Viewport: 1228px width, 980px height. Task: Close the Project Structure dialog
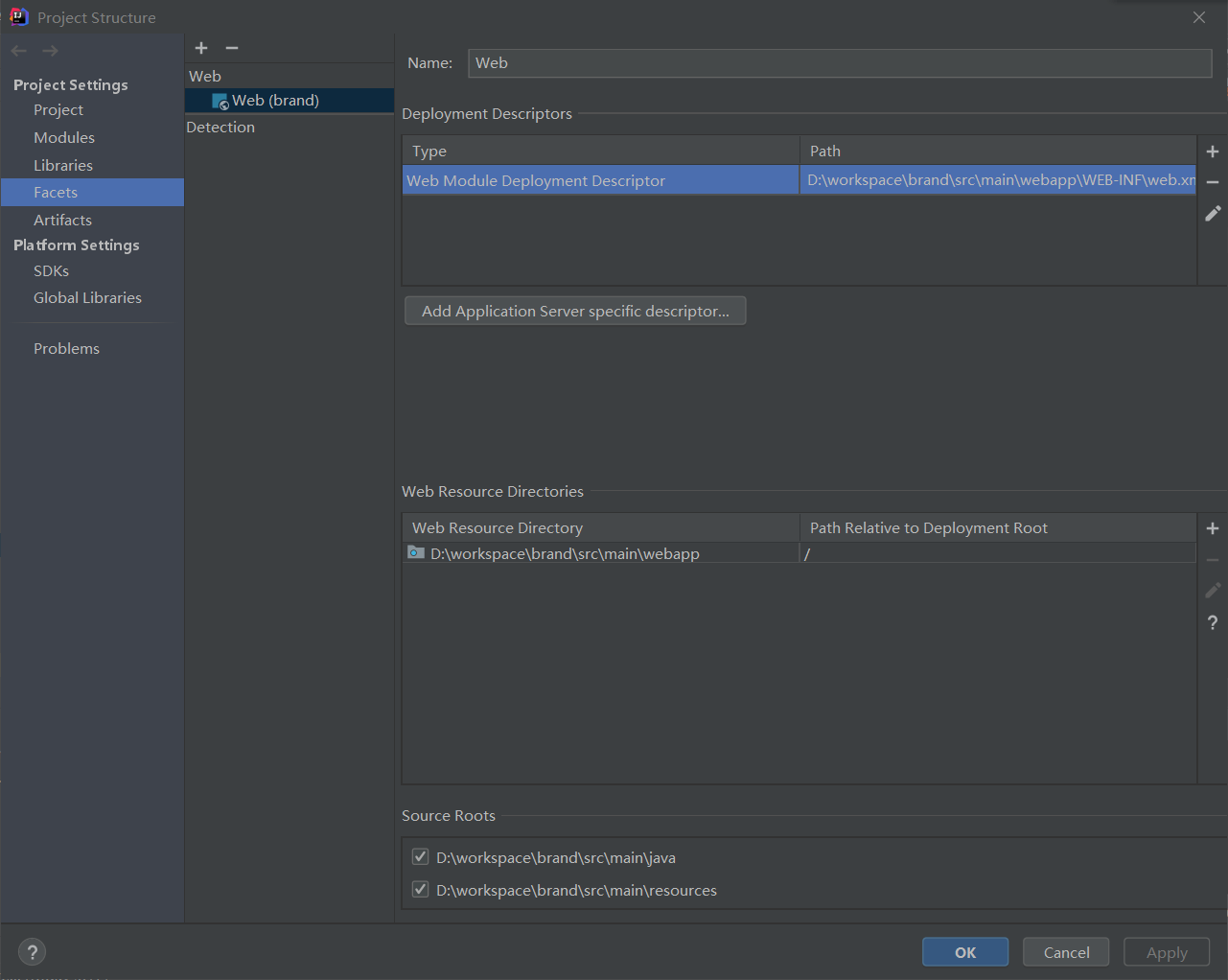point(1199,17)
